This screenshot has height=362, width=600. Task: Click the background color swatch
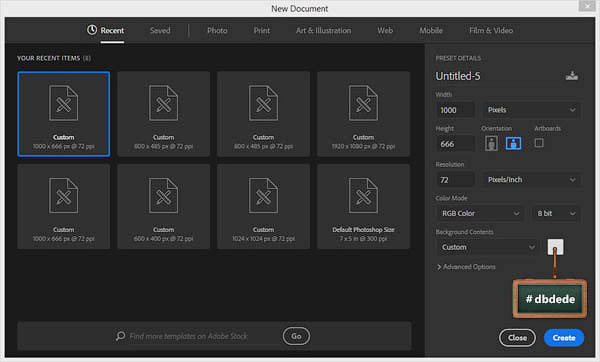[555, 247]
